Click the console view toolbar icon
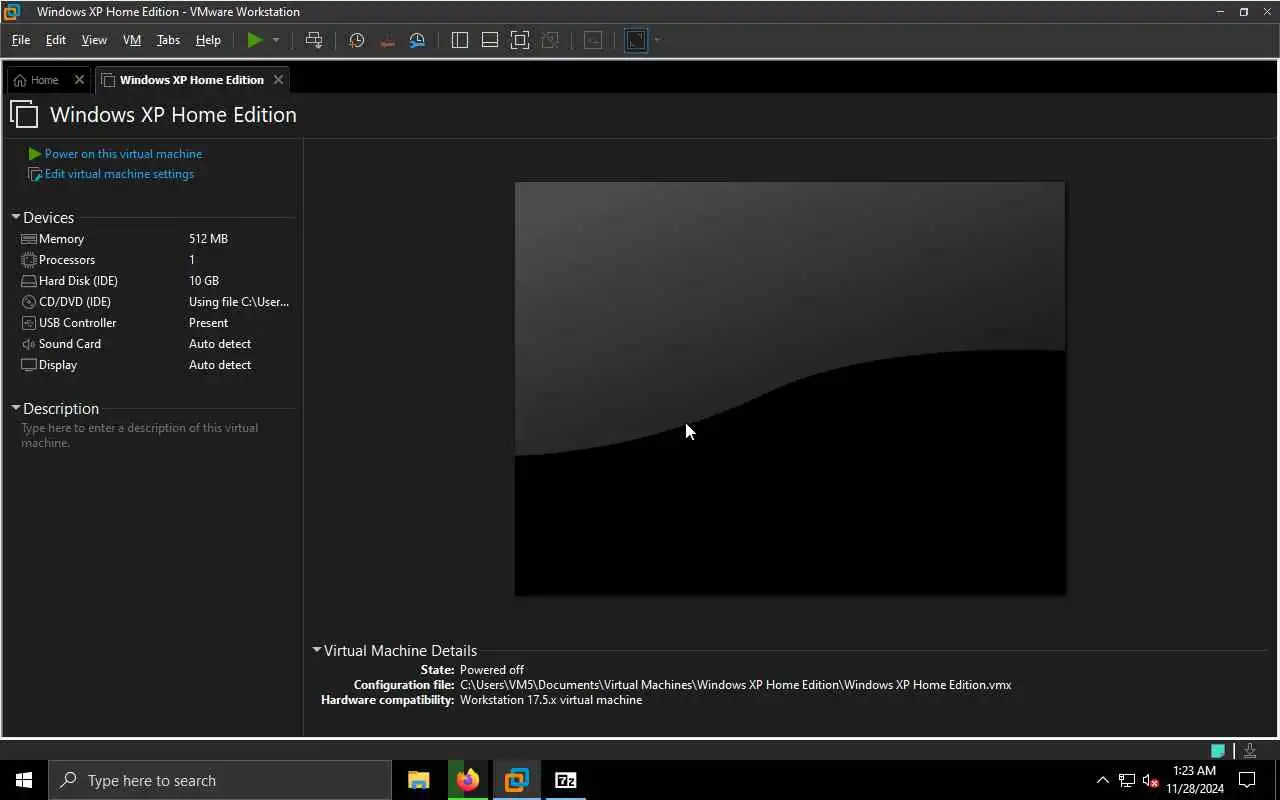The image size is (1280, 800). (593, 40)
